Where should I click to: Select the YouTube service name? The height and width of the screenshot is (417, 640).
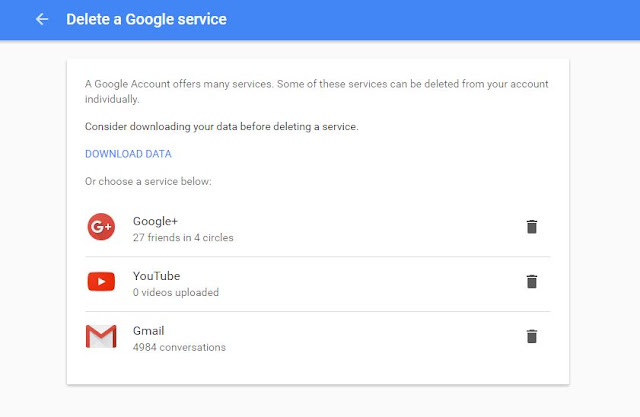point(156,276)
